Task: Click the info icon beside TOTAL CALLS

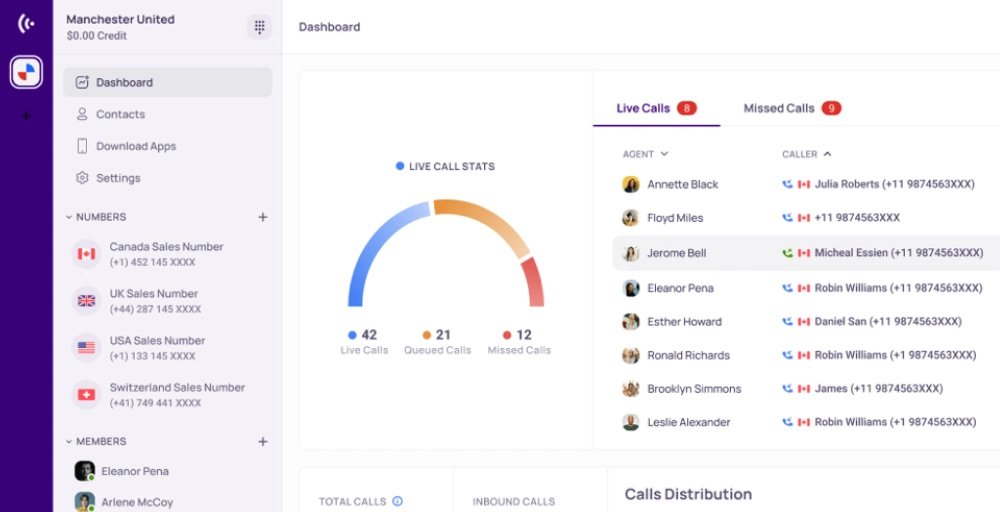Action: click(x=397, y=501)
